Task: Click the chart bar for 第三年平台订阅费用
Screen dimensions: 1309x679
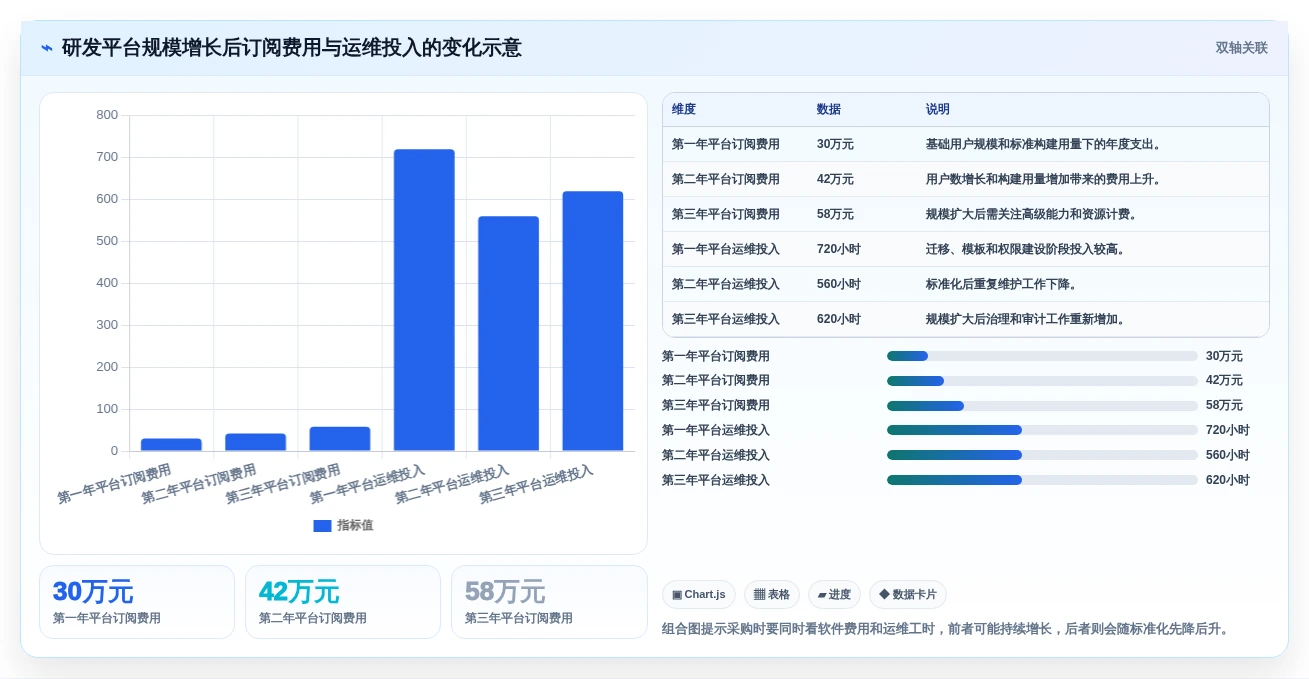Action: [x=340, y=439]
